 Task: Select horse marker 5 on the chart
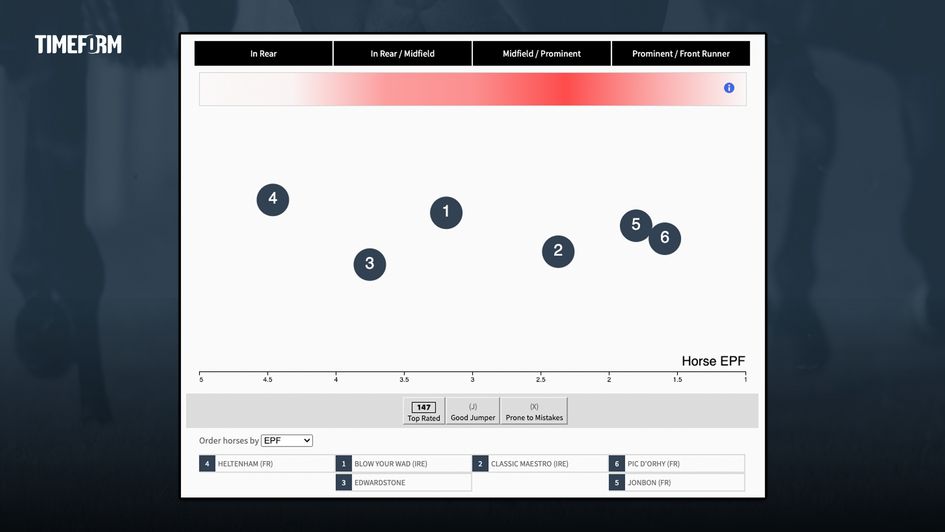(x=634, y=225)
